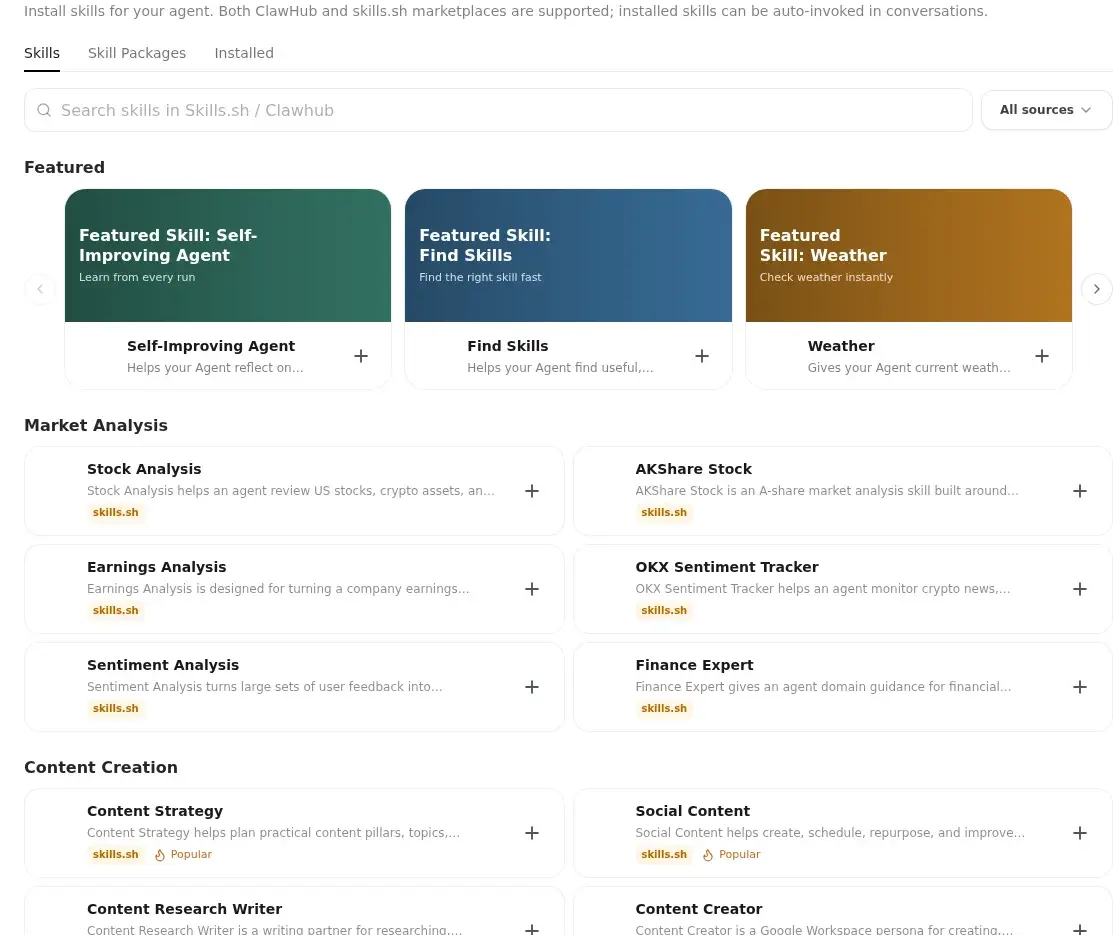Select Find Skills card title text
The height and width of the screenshot is (935, 1113).
[508, 346]
